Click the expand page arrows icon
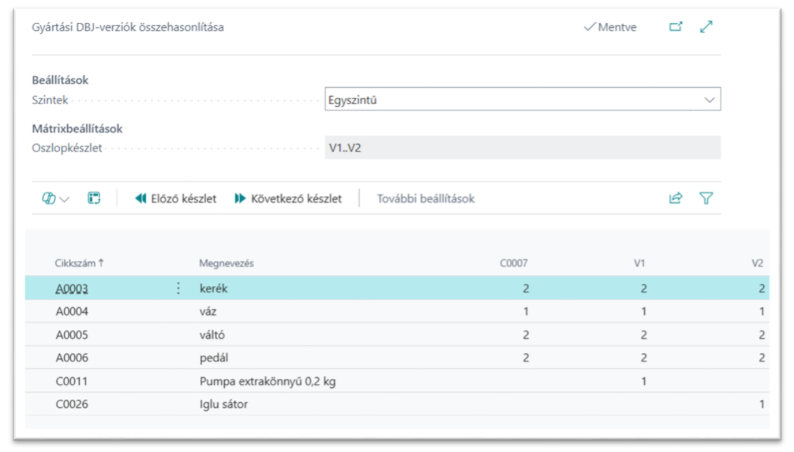Viewport: 794px width, 452px height. (x=706, y=27)
